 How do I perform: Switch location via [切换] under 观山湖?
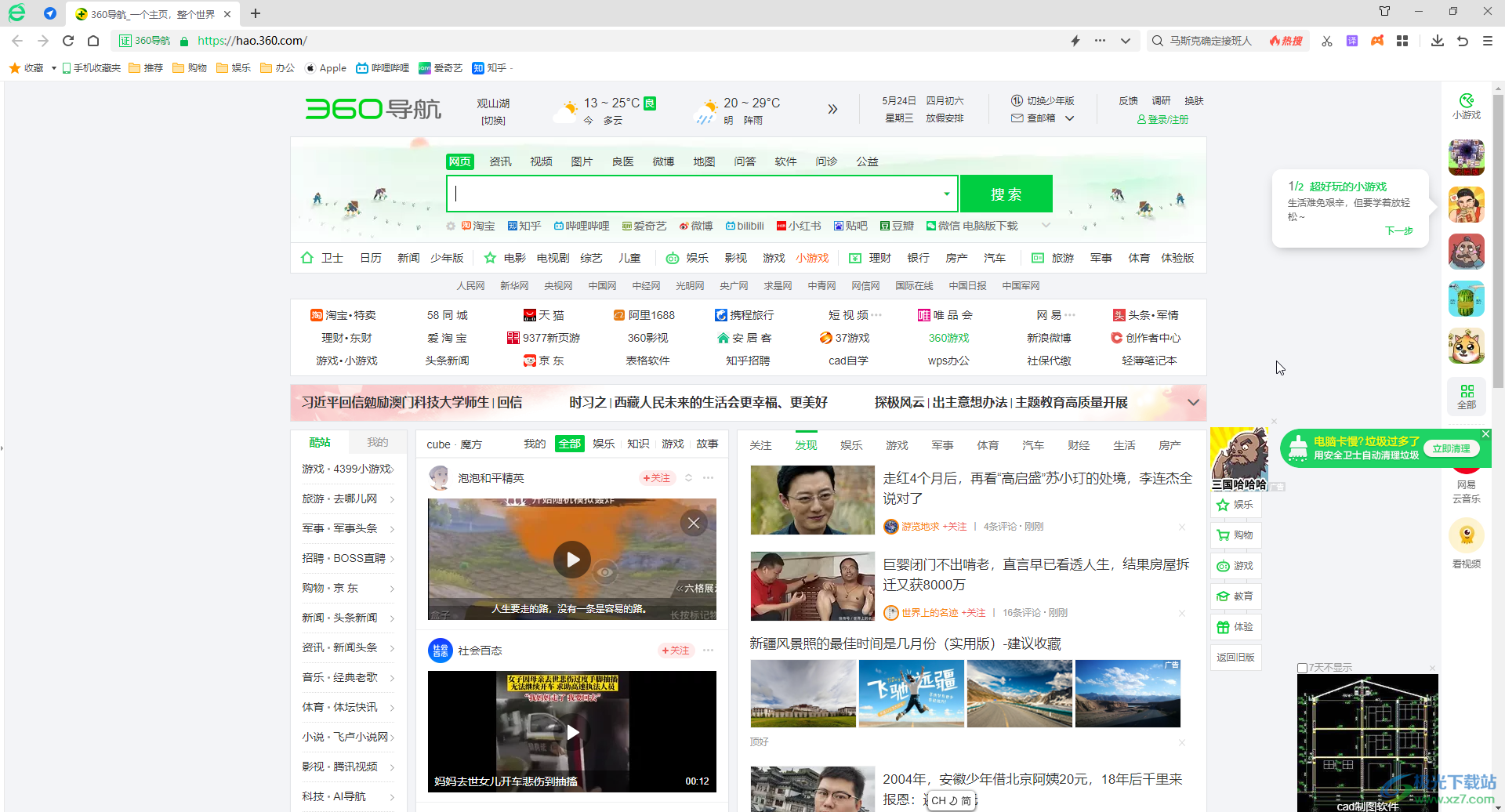coord(493,121)
